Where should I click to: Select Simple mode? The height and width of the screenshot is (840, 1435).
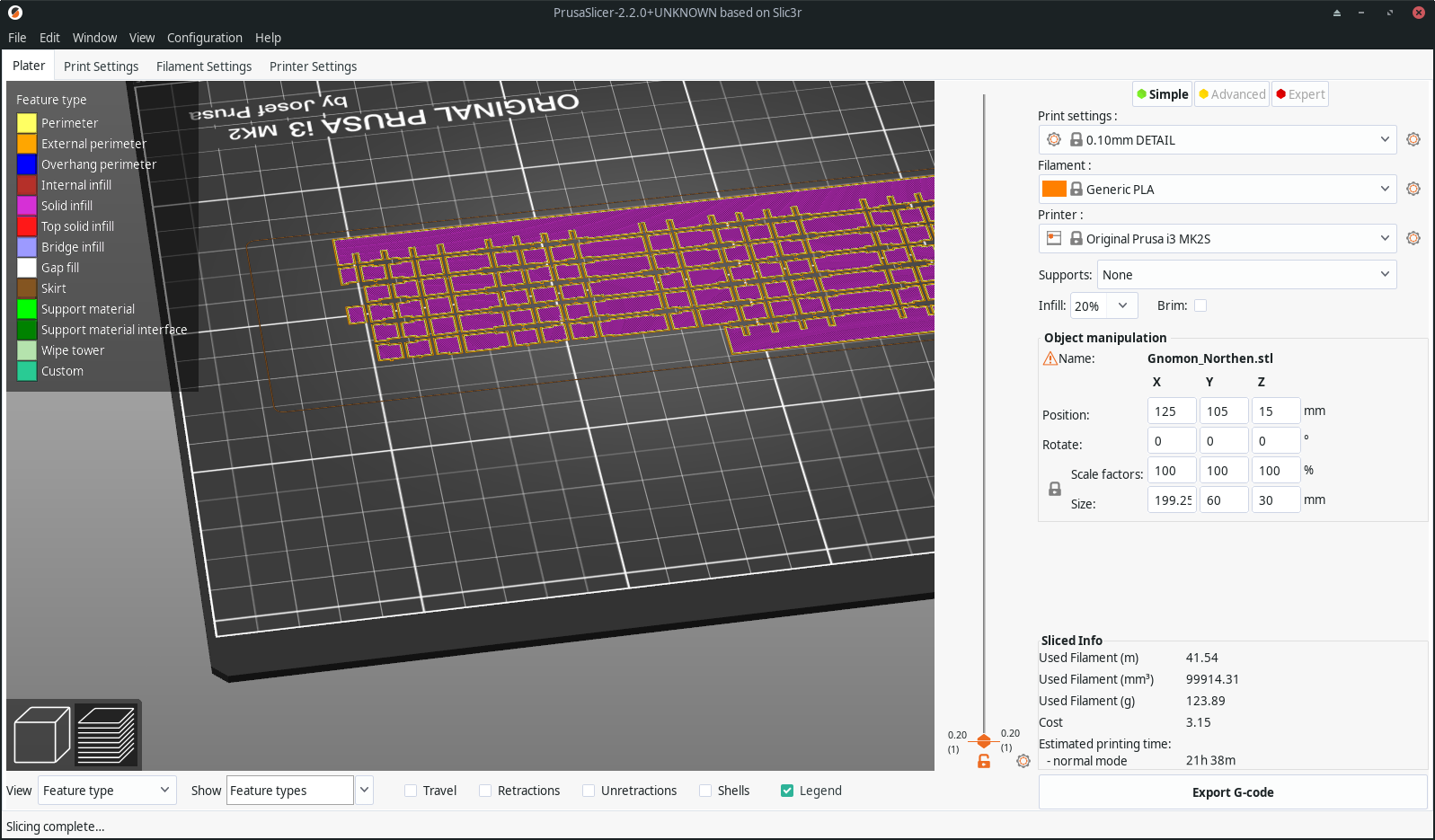tap(1163, 94)
